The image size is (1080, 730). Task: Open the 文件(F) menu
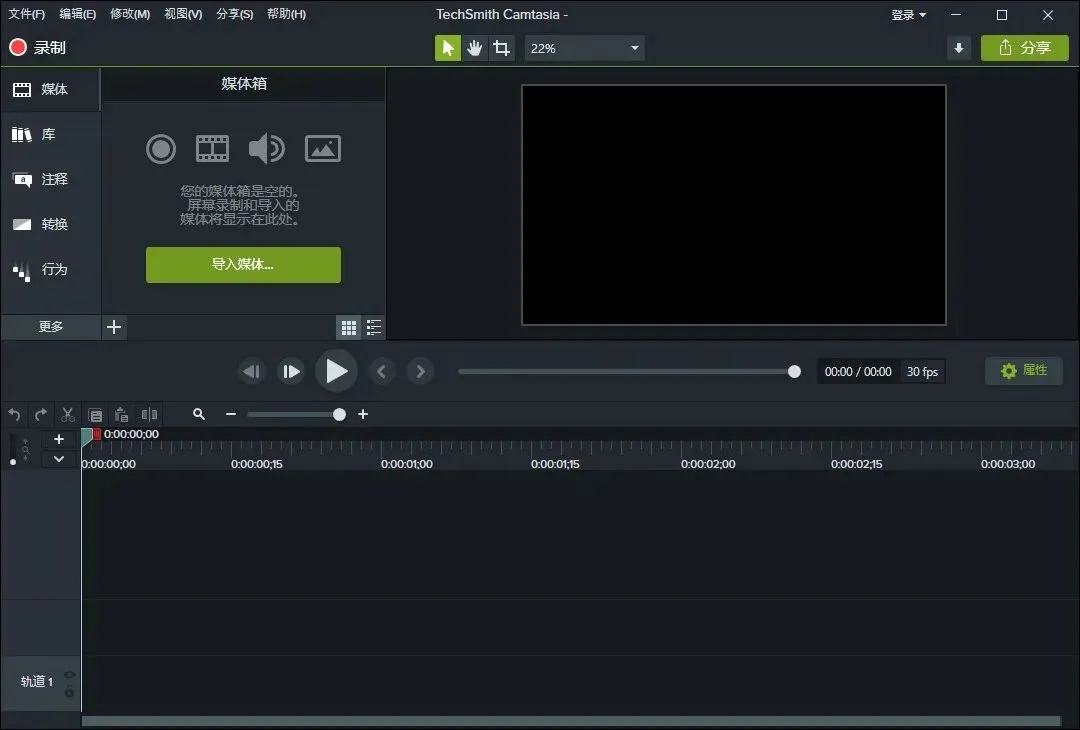tap(26, 14)
